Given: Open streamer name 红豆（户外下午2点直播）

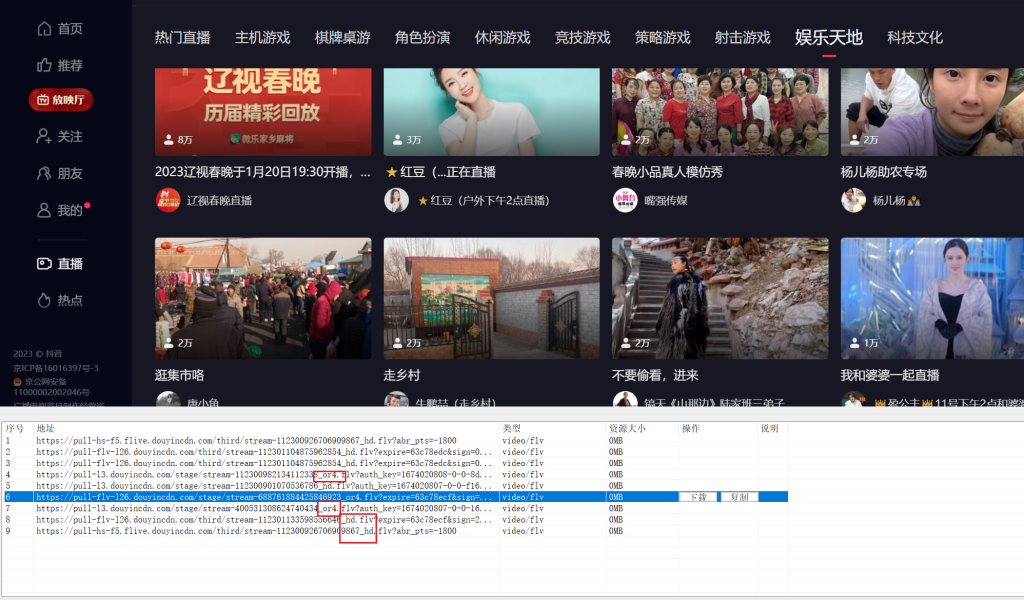Looking at the screenshot, I should point(483,200).
